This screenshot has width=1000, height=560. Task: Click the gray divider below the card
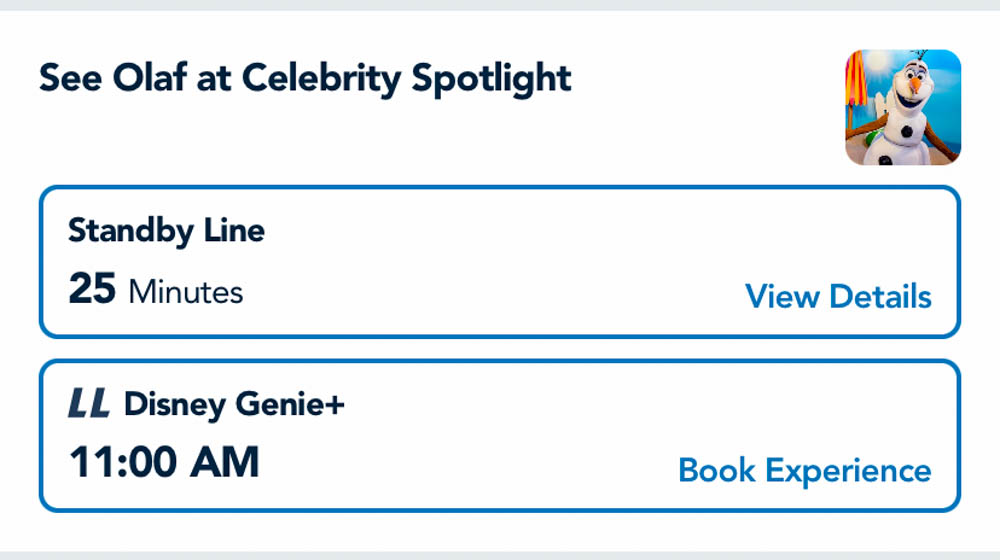point(500,555)
